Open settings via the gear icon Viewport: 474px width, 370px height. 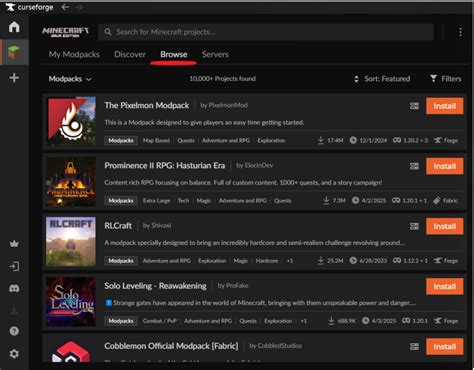(x=14, y=353)
